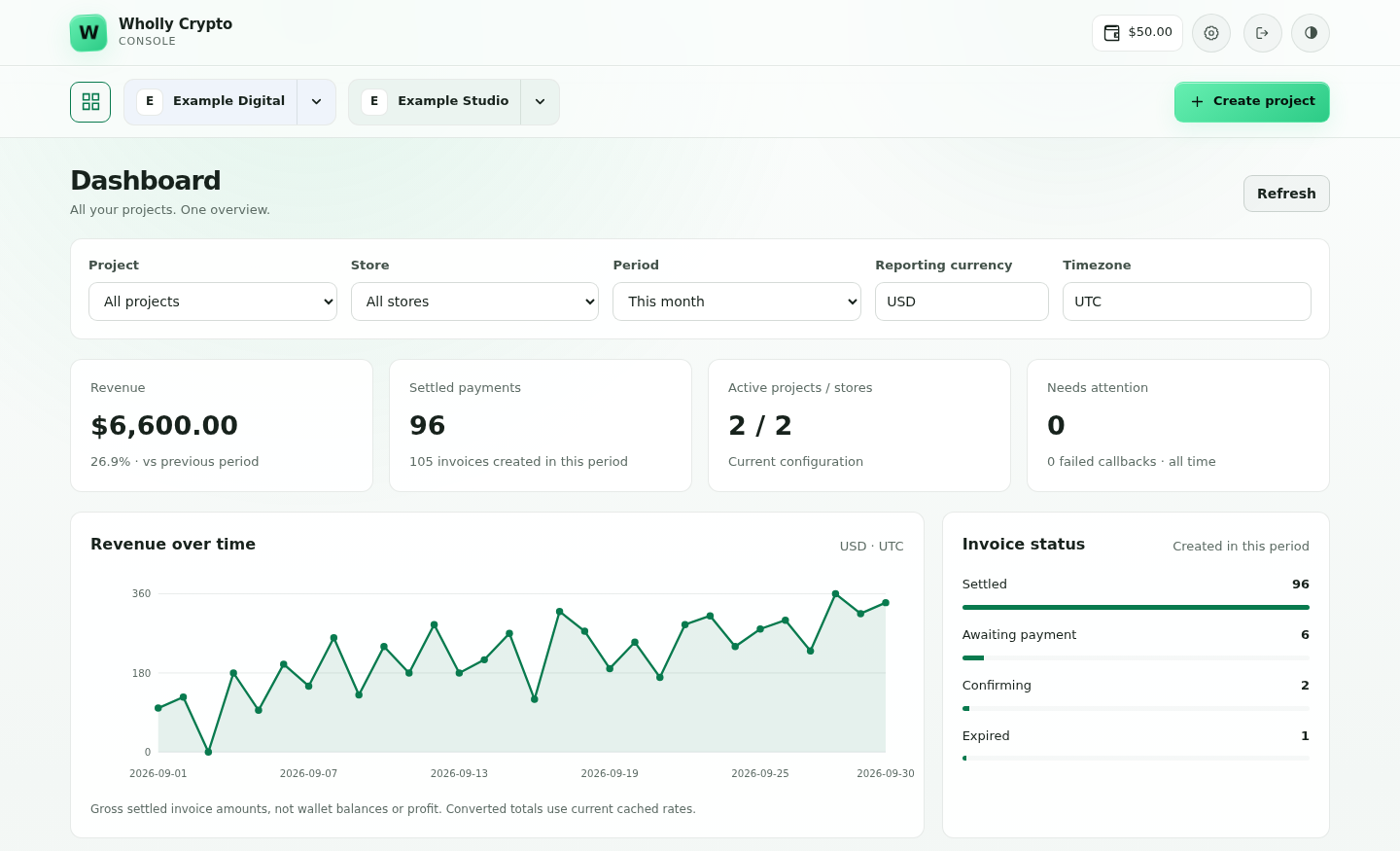Click the Wholly Crypto W logo

pos(88,33)
